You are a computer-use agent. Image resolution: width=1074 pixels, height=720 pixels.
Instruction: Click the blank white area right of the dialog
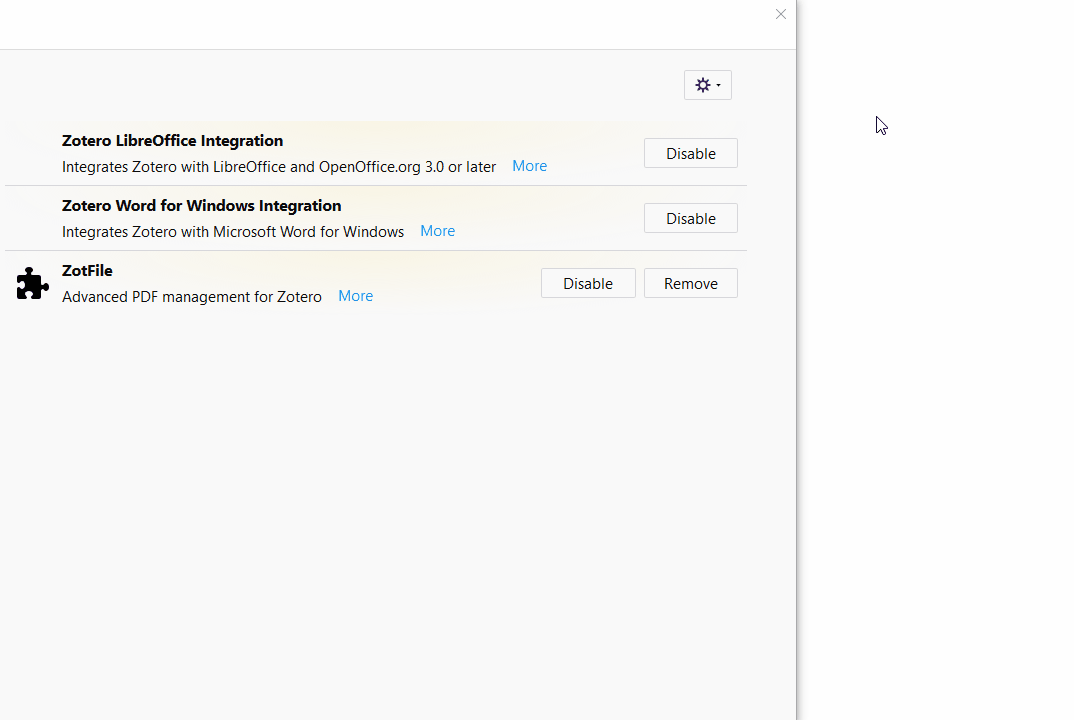pos(936,411)
